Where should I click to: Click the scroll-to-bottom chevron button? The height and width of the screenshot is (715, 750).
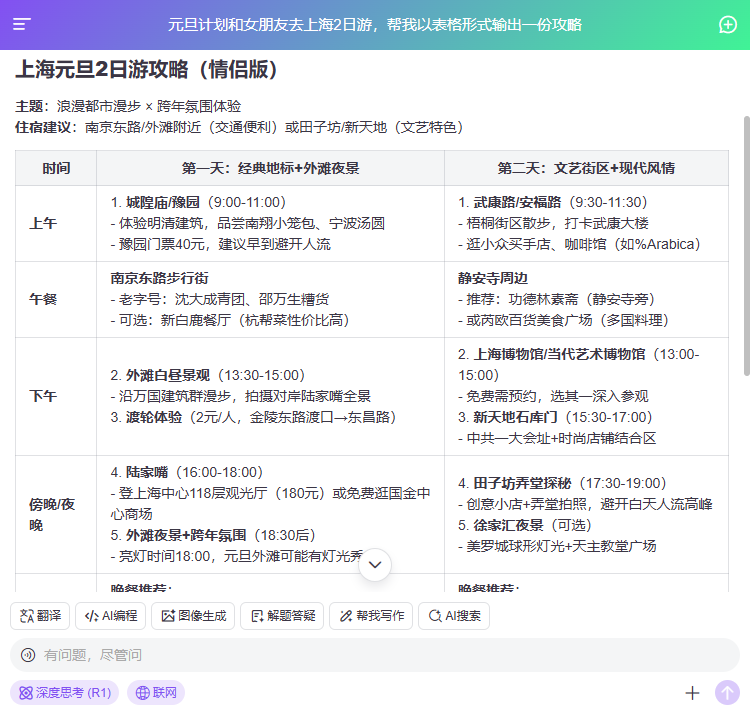(375, 565)
